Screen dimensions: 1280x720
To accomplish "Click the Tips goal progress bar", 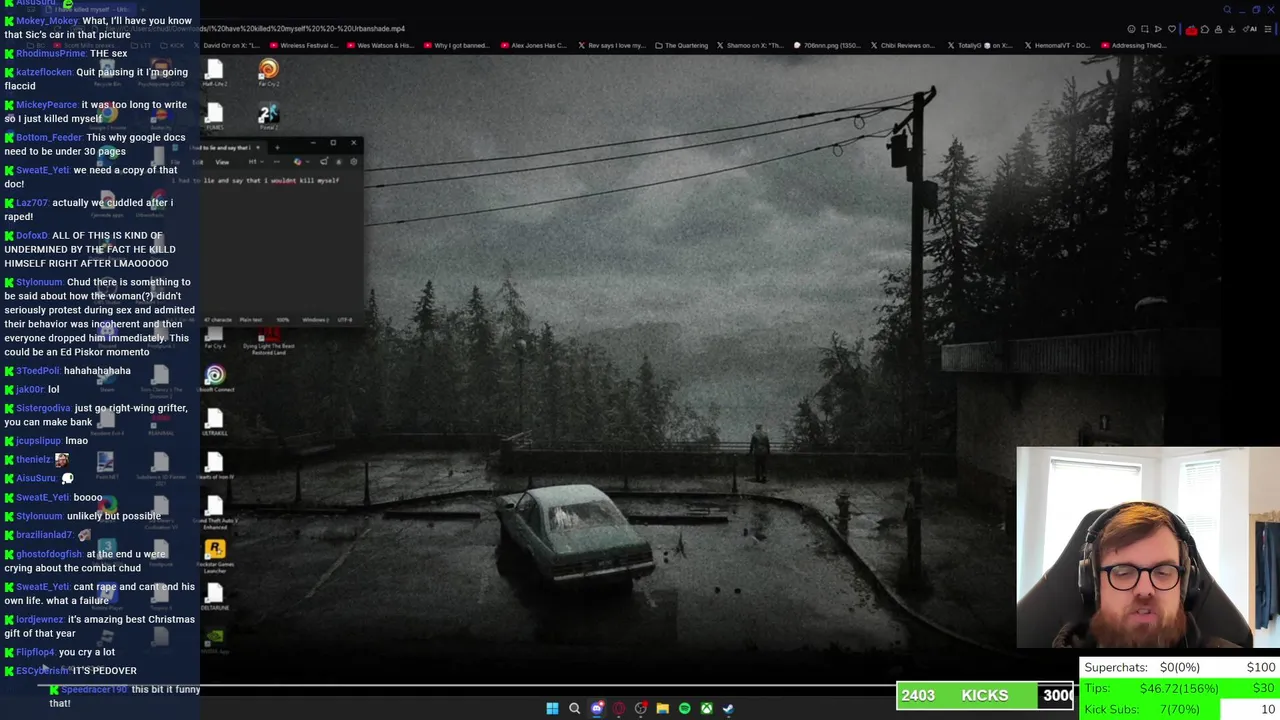I will 1180,688.
